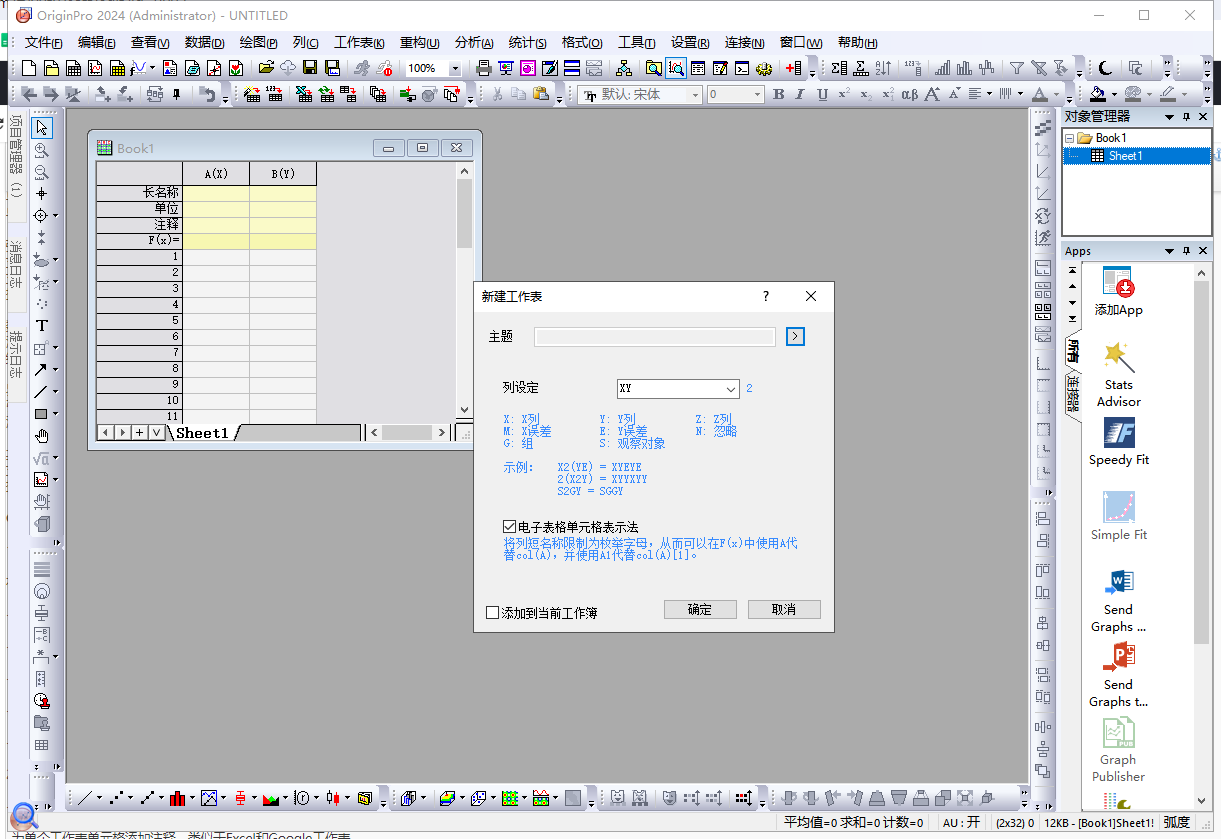Select the Zoom Out tool
The image size is (1221, 839).
42,172
